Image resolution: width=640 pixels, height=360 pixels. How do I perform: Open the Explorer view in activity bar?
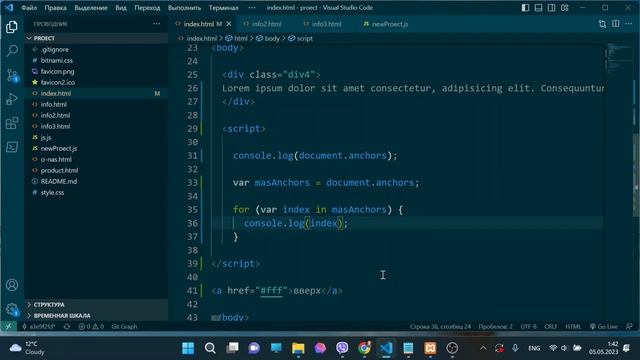tap(12, 27)
